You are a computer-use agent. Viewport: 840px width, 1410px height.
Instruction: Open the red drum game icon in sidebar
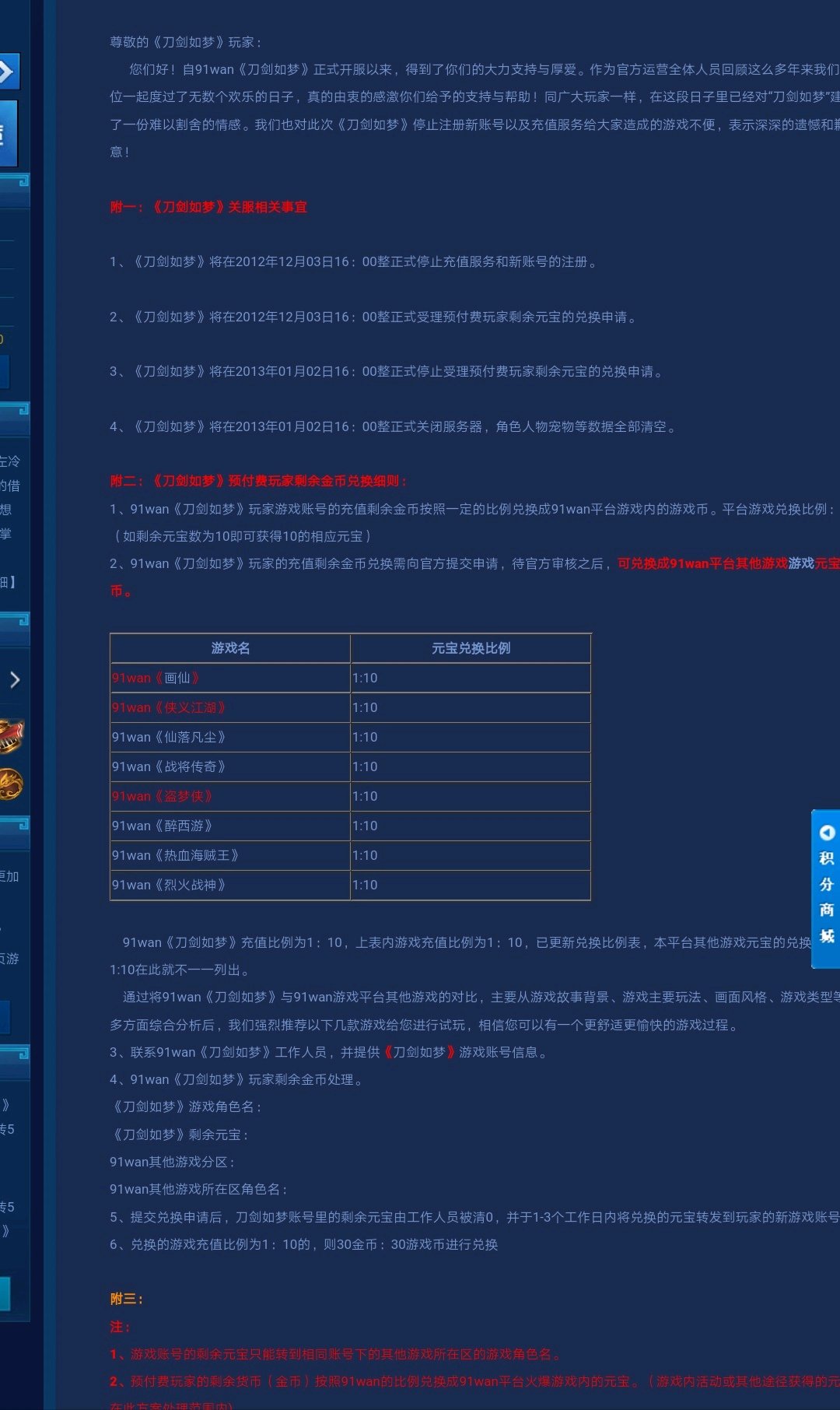[x=11, y=735]
